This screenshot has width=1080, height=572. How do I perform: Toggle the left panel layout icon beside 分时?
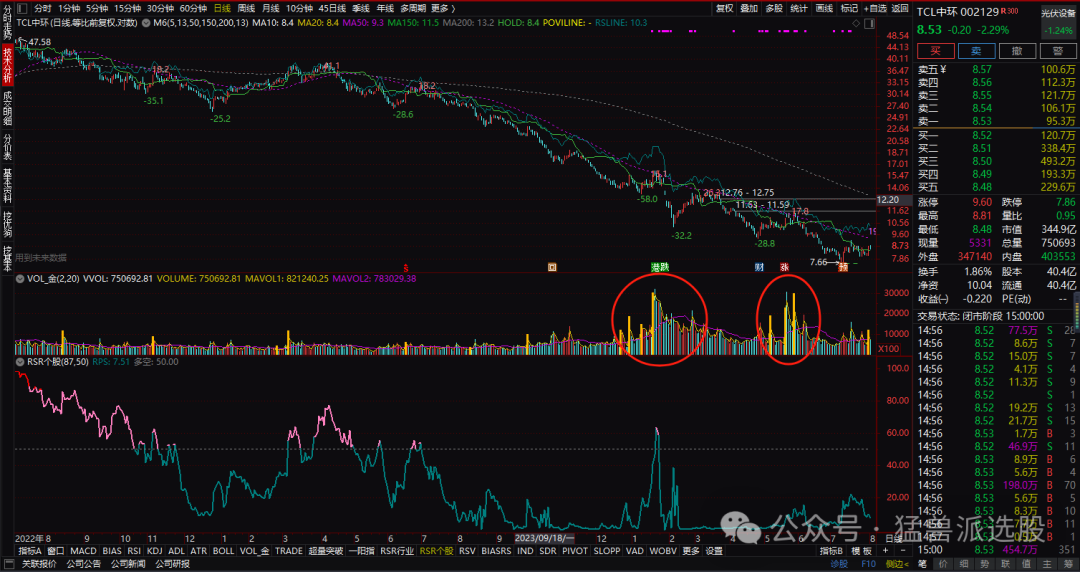click(x=22, y=8)
